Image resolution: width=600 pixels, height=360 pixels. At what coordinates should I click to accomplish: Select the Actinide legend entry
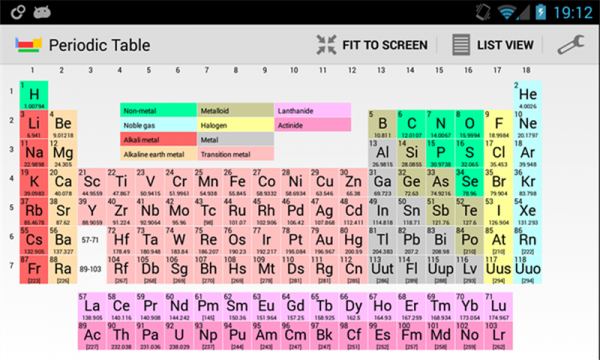coord(313,125)
